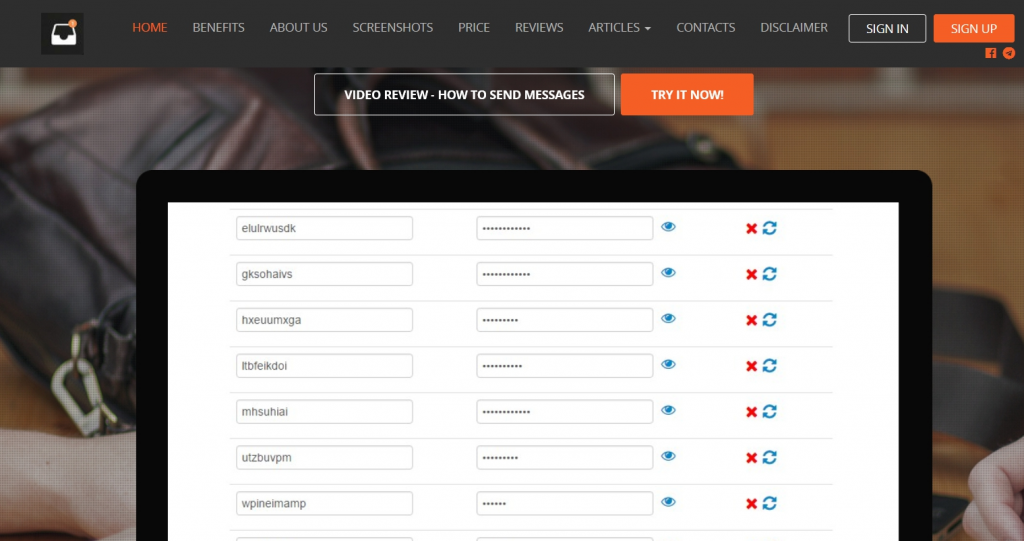Click the password field for mhsuhiai
Screen dimensions: 1024x541
(565, 411)
